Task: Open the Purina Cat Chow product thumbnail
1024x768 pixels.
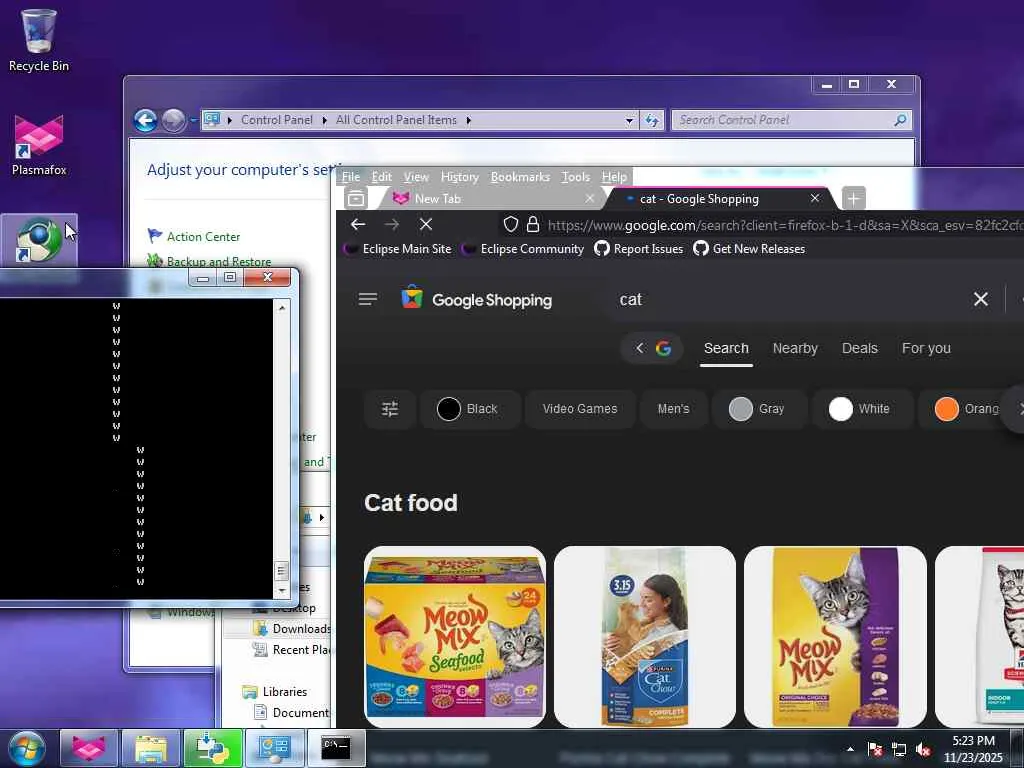Action: pyautogui.click(x=645, y=637)
